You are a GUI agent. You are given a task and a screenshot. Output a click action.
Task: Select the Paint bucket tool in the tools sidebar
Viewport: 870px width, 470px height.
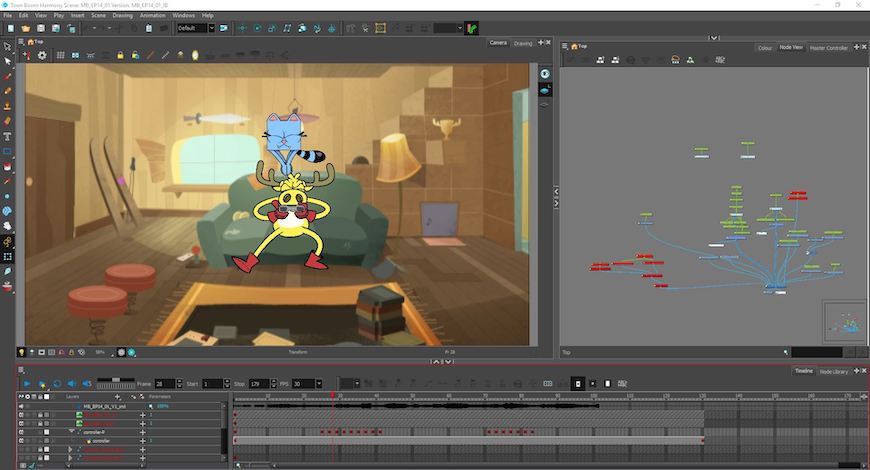(7, 166)
